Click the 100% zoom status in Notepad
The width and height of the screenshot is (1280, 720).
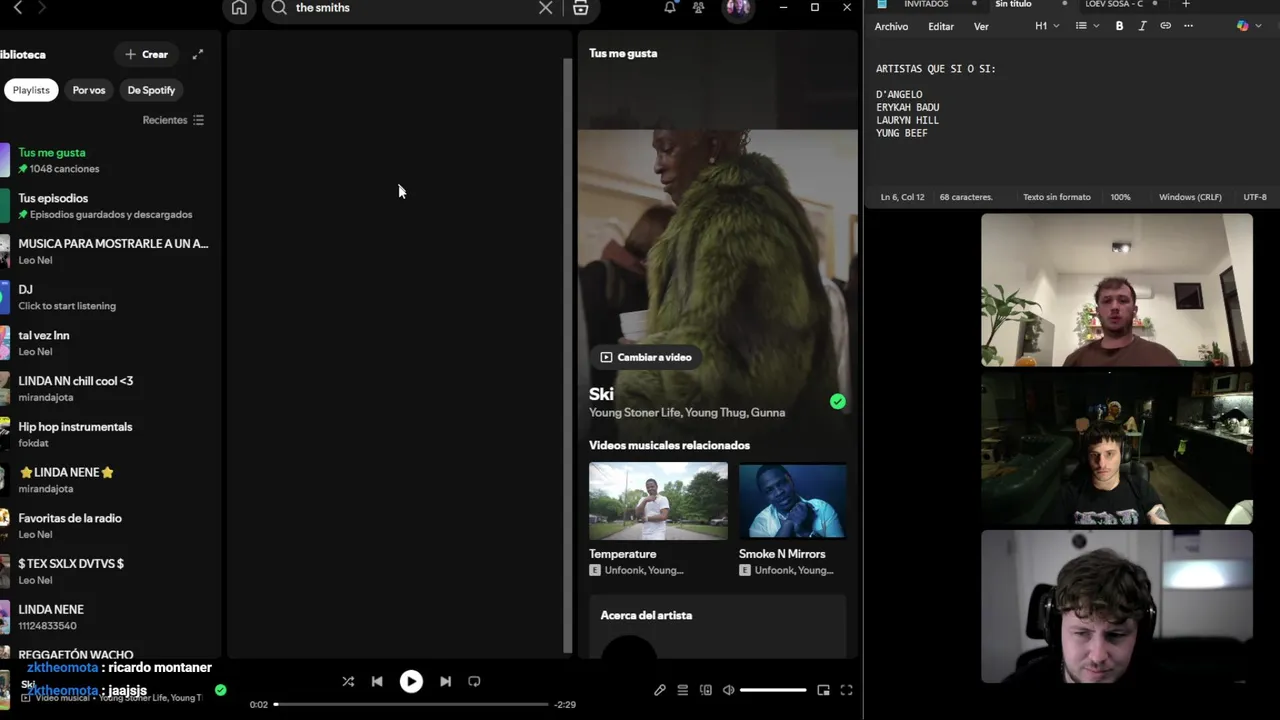click(x=1120, y=197)
